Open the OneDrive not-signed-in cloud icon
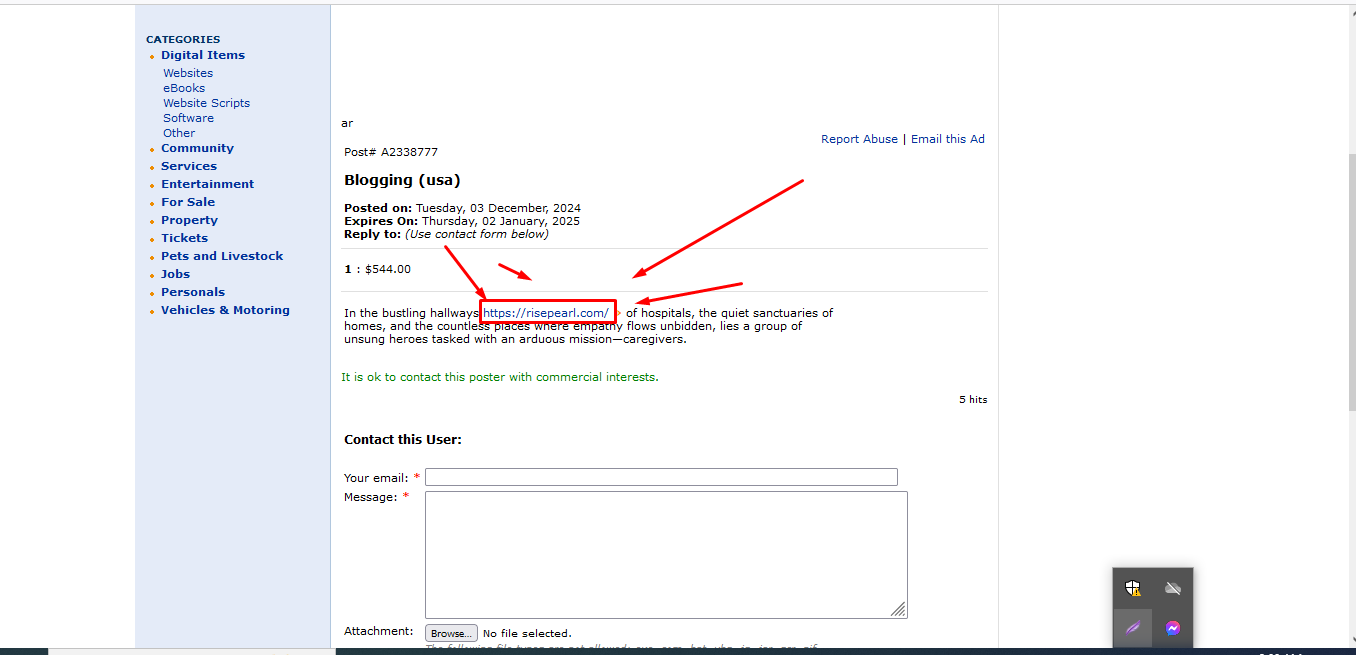 tap(1173, 588)
